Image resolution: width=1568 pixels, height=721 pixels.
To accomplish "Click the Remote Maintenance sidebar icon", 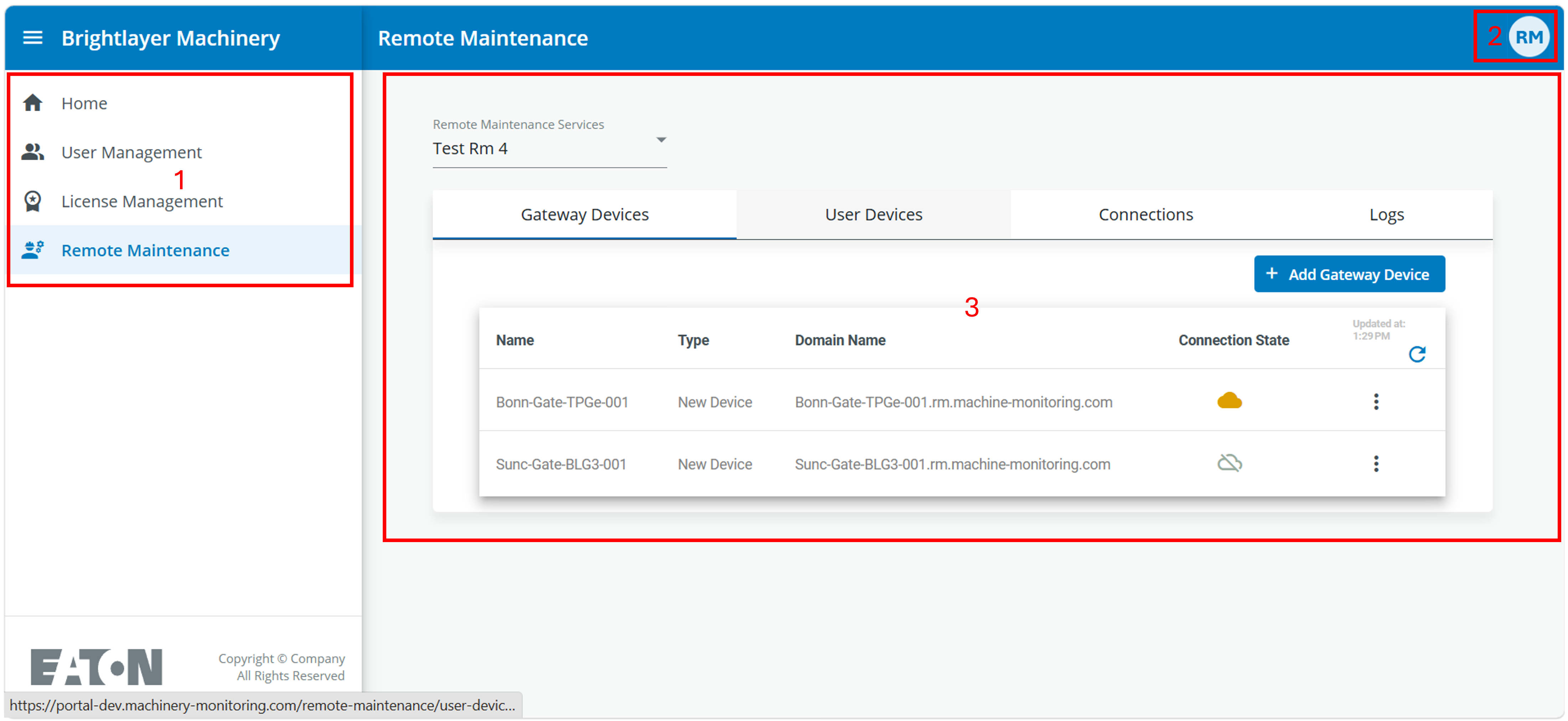I will point(32,250).
